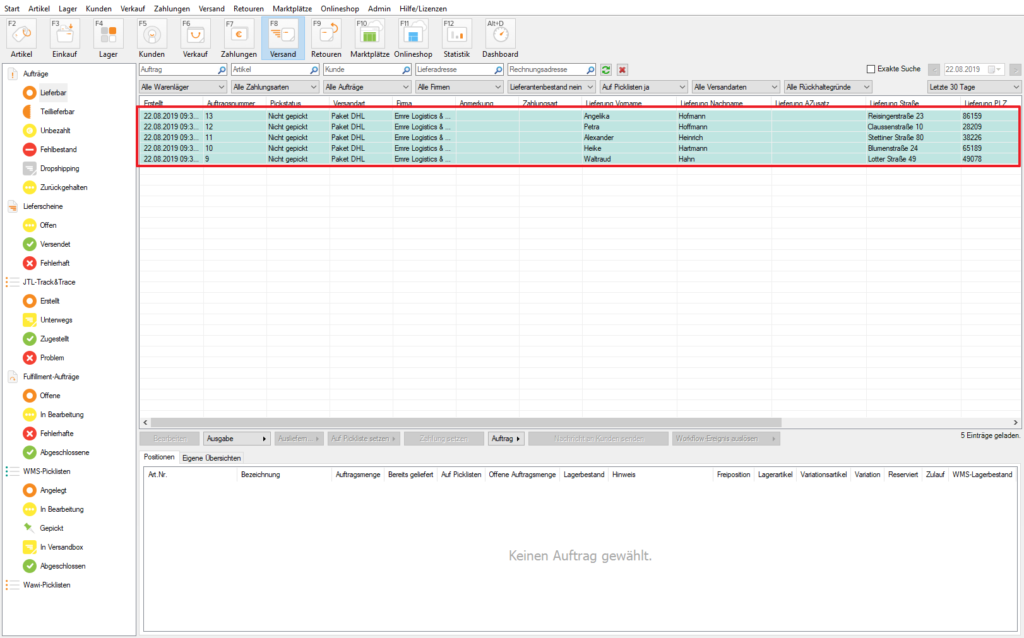Enable the Exakte Suche checkbox
1024x638 pixels.
[871, 69]
